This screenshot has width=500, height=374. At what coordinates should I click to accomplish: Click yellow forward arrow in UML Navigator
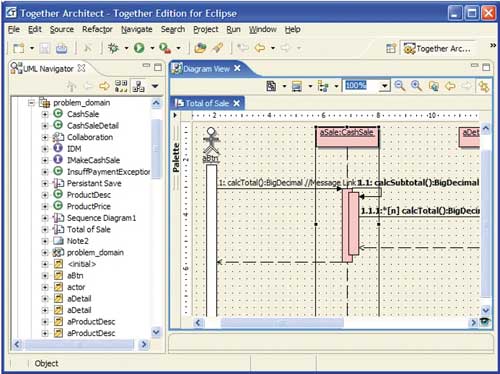[104, 86]
